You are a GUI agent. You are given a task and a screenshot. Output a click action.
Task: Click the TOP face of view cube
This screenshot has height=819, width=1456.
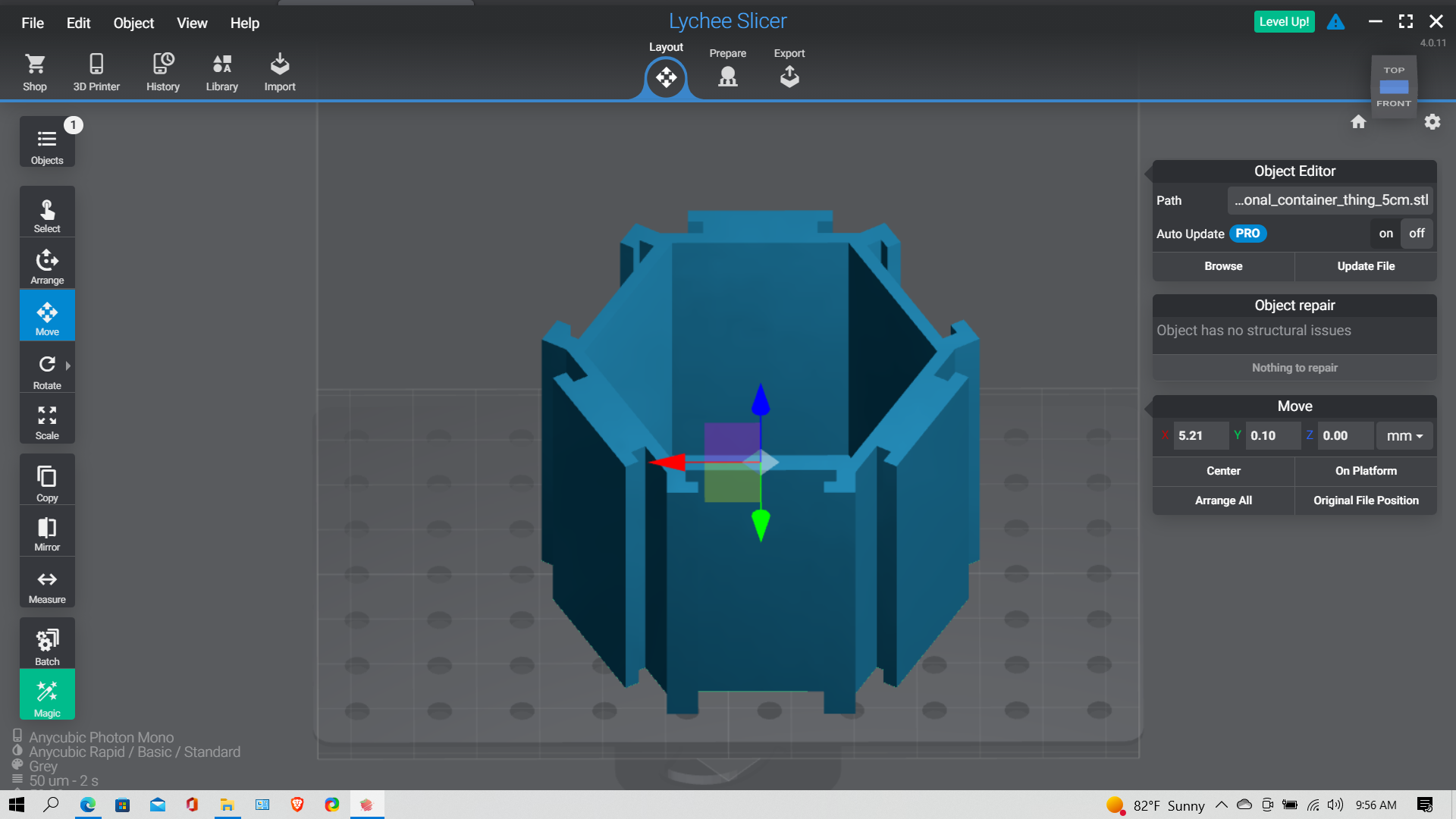[x=1394, y=70]
